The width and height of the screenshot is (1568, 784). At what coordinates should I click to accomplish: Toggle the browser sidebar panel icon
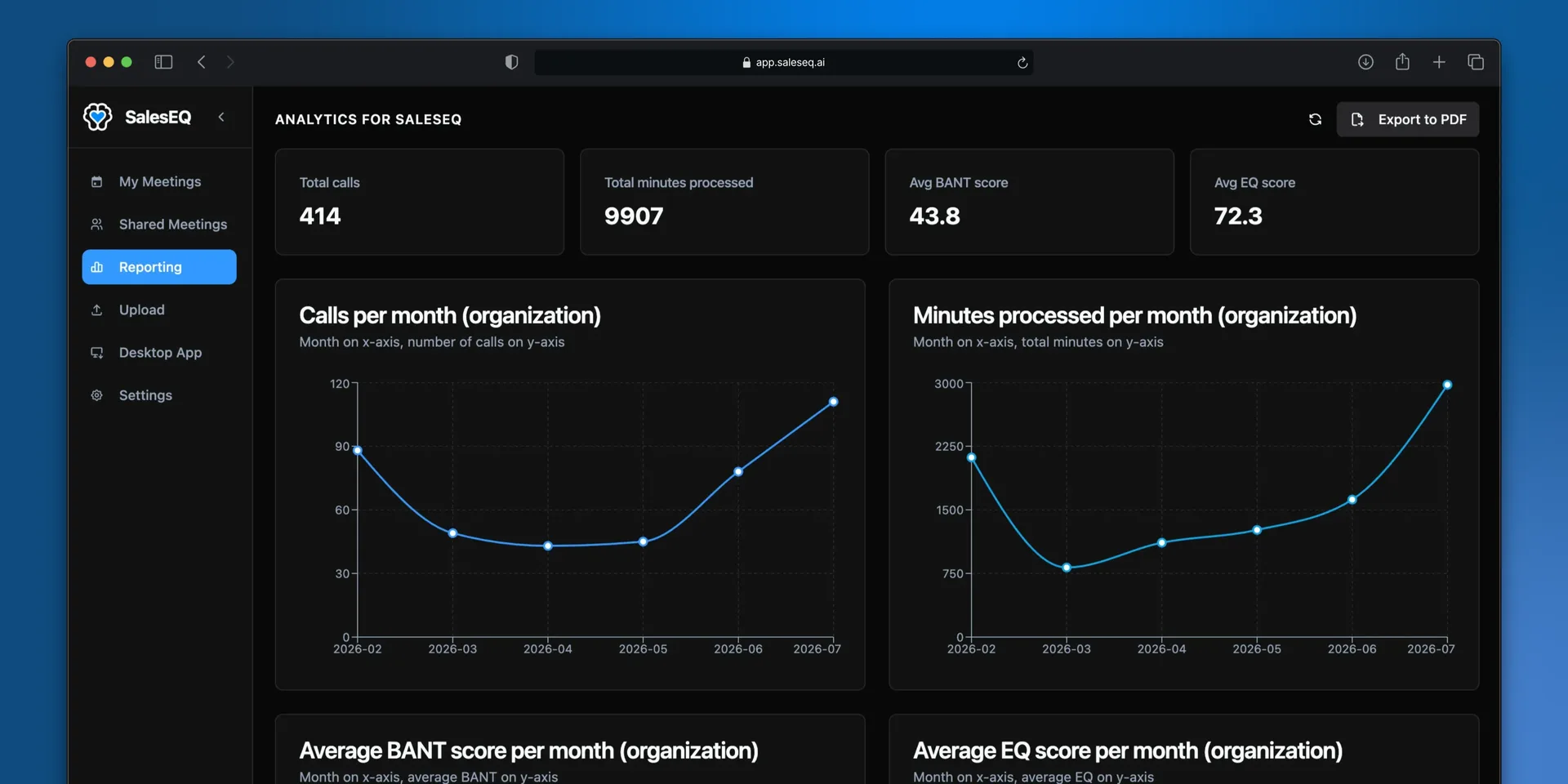[x=163, y=62]
